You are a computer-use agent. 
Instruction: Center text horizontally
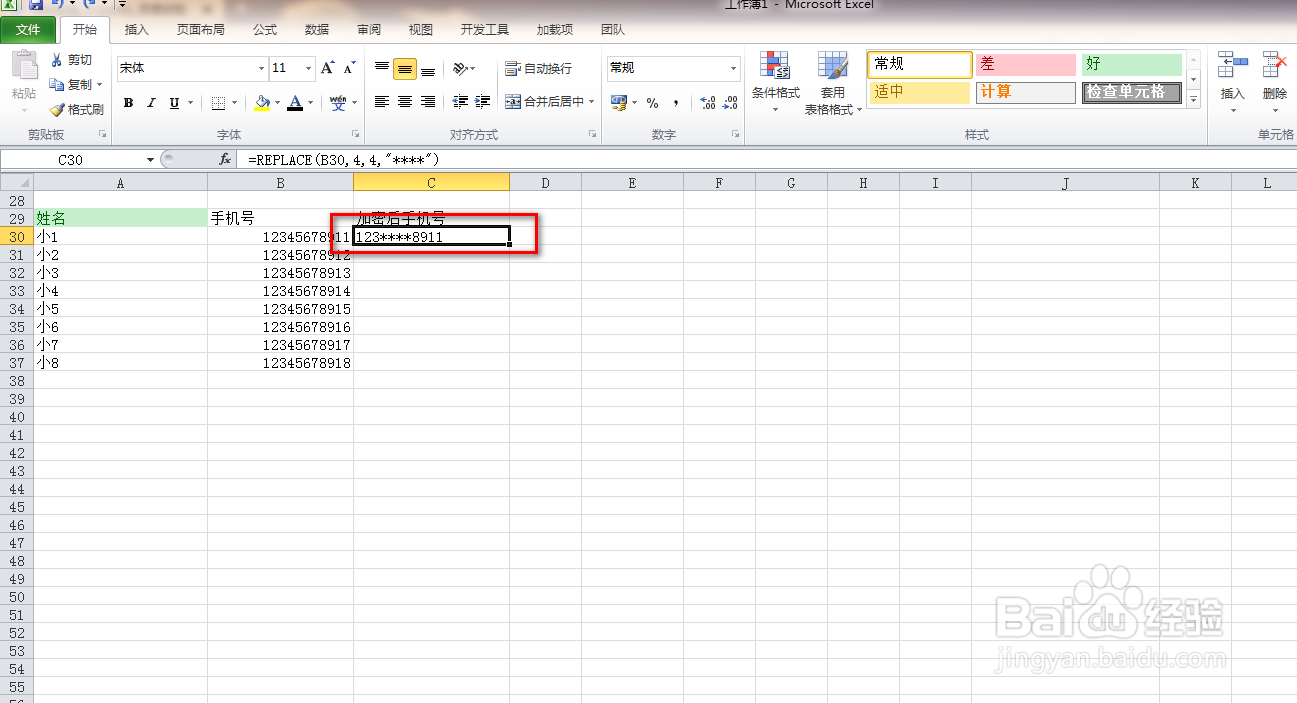click(405, 102)
